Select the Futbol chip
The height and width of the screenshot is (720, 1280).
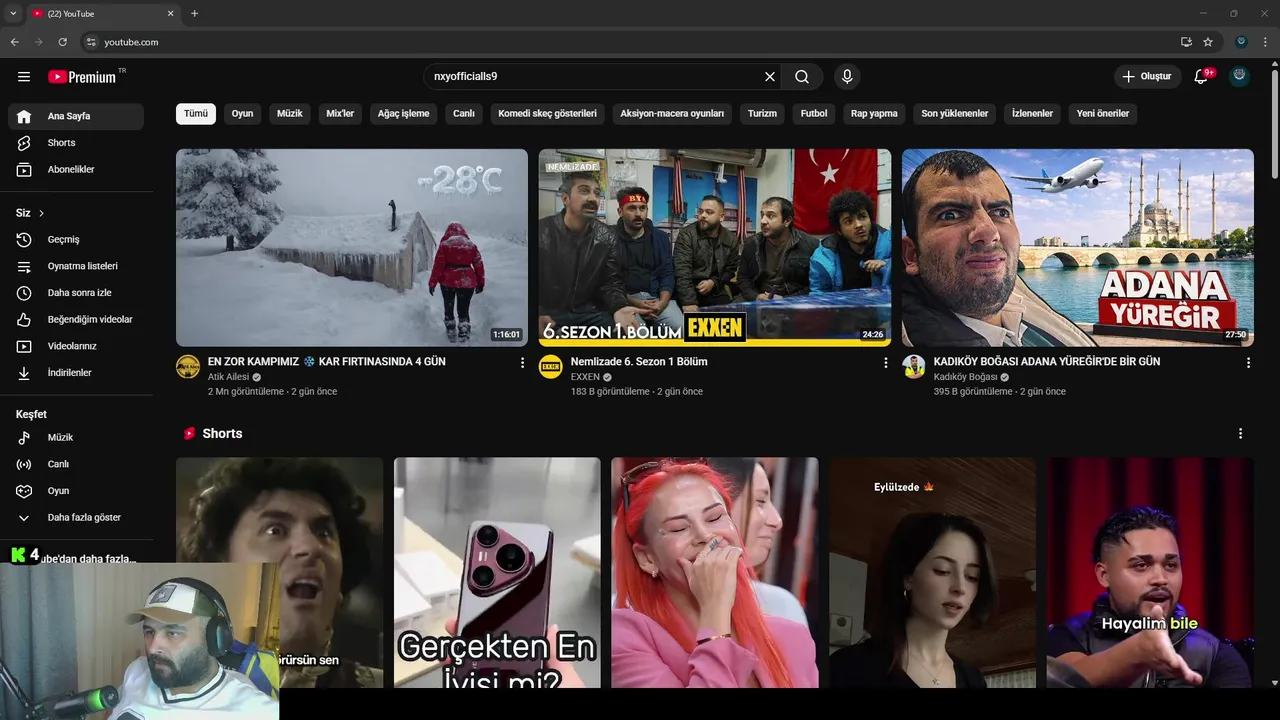[x=814, y=114]
